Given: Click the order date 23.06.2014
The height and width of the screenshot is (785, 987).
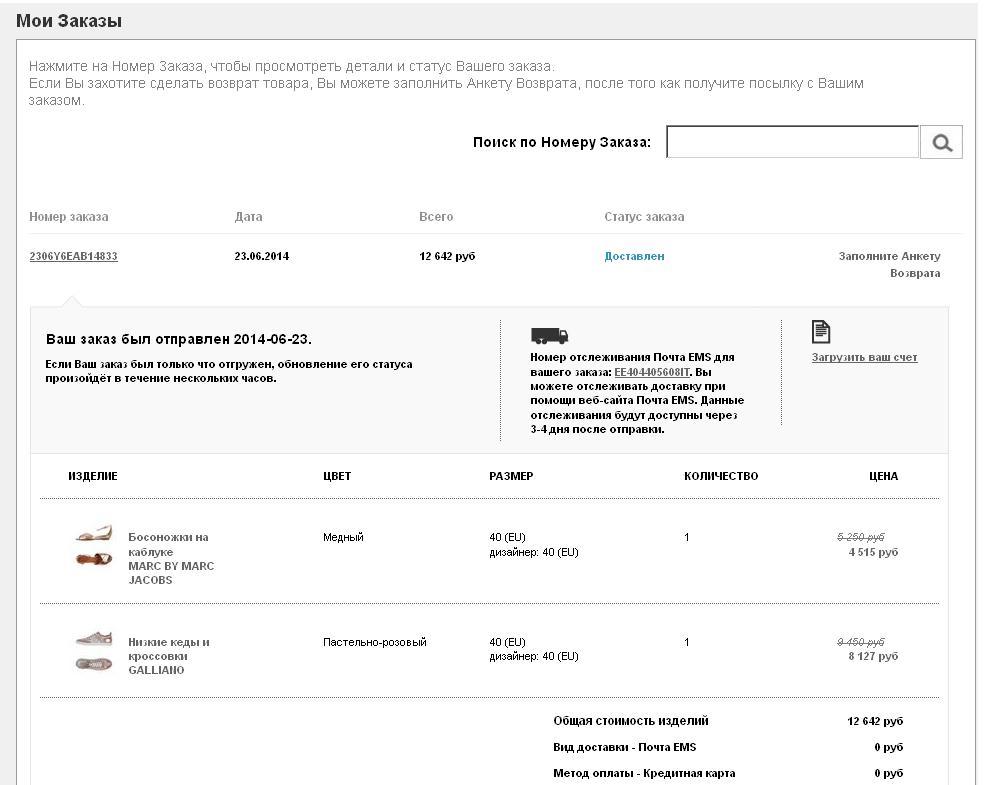Looking at the screenshot, I should [x=262, y=256].
